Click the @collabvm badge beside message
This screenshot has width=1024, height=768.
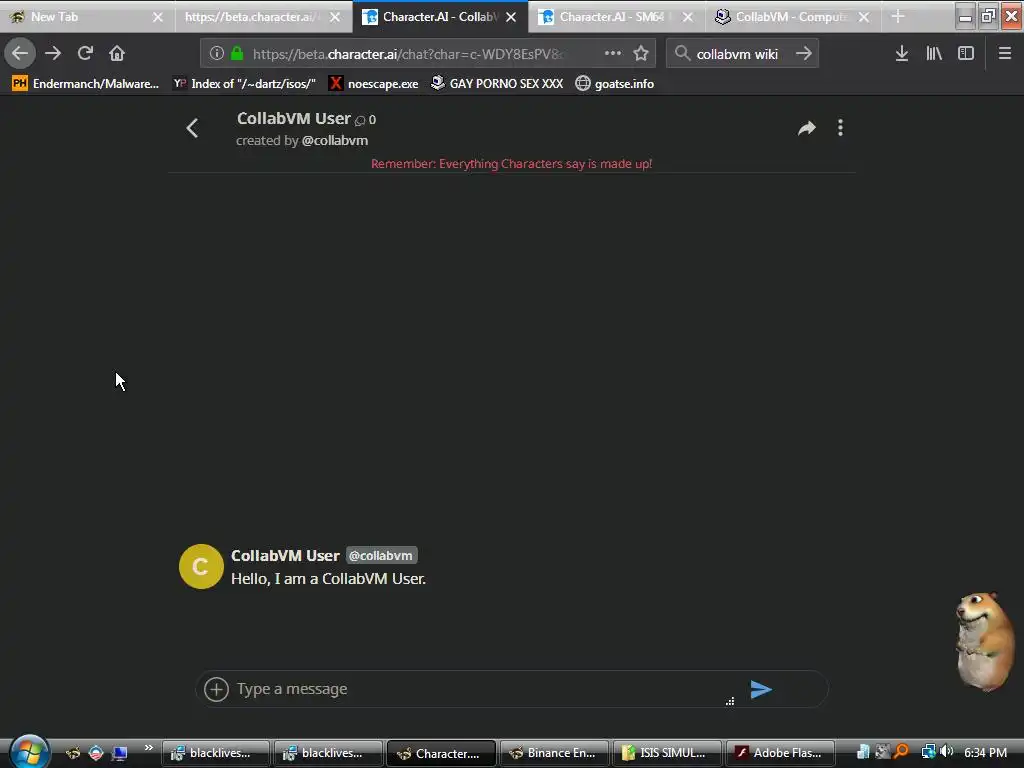(x=381, y=556)
